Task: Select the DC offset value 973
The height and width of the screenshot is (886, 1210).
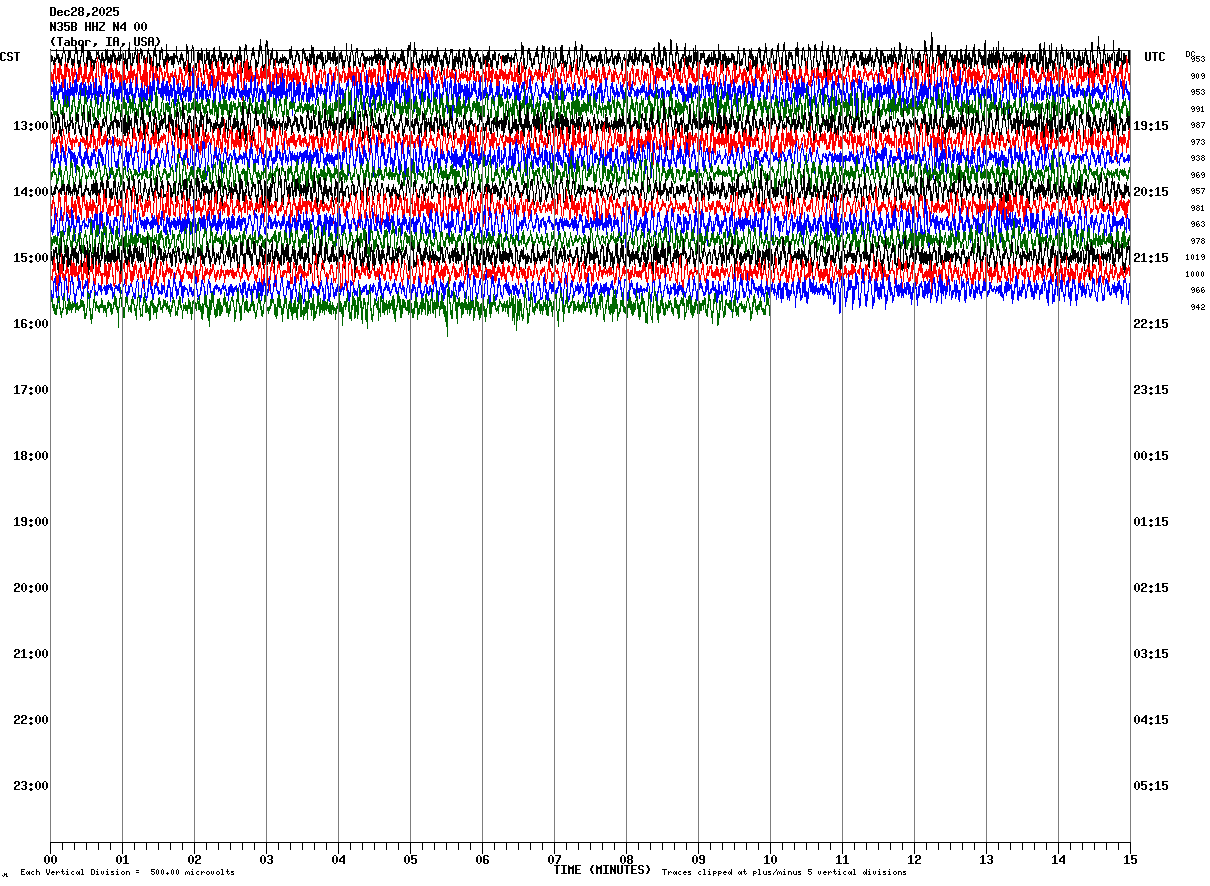Action: [1197, 142]
